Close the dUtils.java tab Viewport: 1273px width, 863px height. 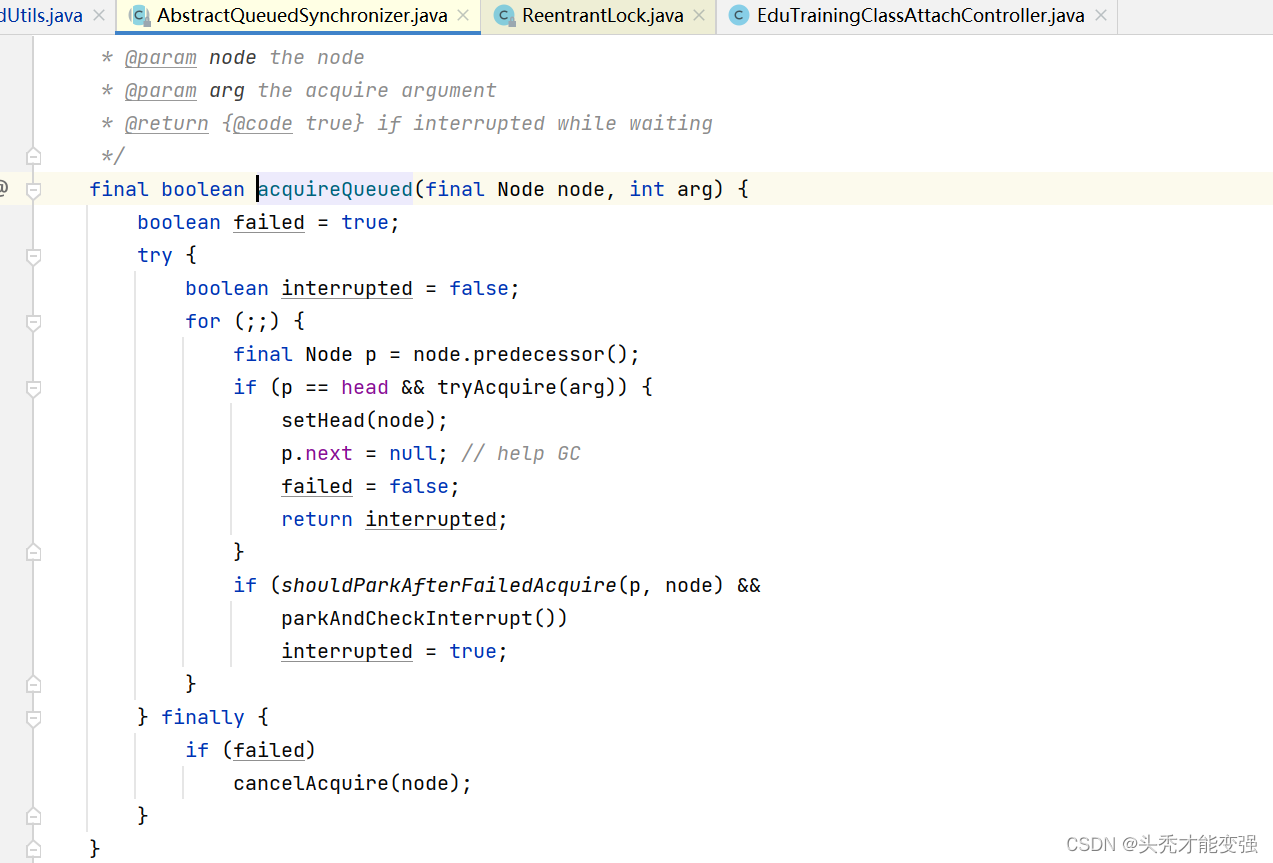pyautogui.click(x=99, y=15)
